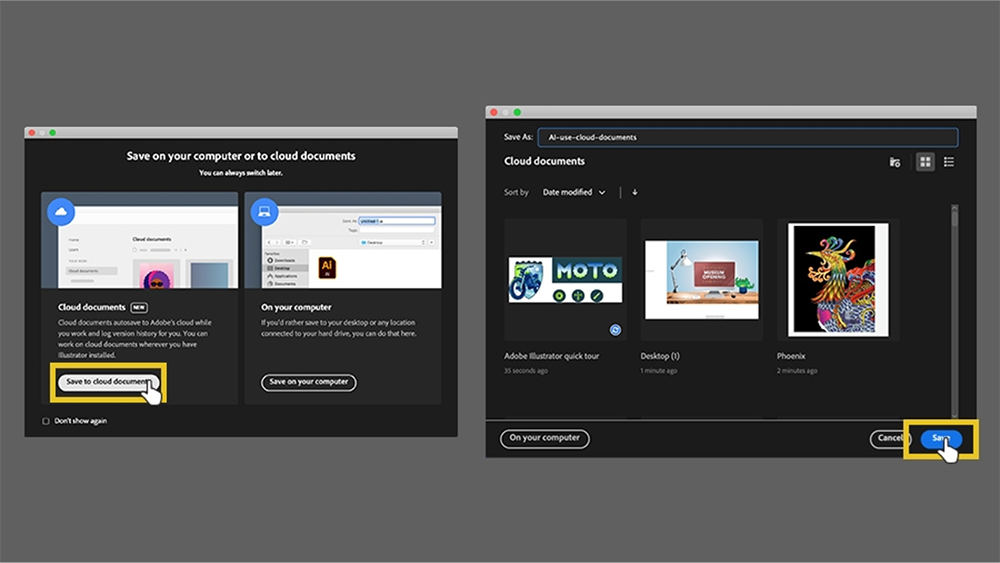Focus the Save As filename field
Image resolution: width=1000 pixels, height=563 pixels.
pyautogui.click(x=747, y=137)
